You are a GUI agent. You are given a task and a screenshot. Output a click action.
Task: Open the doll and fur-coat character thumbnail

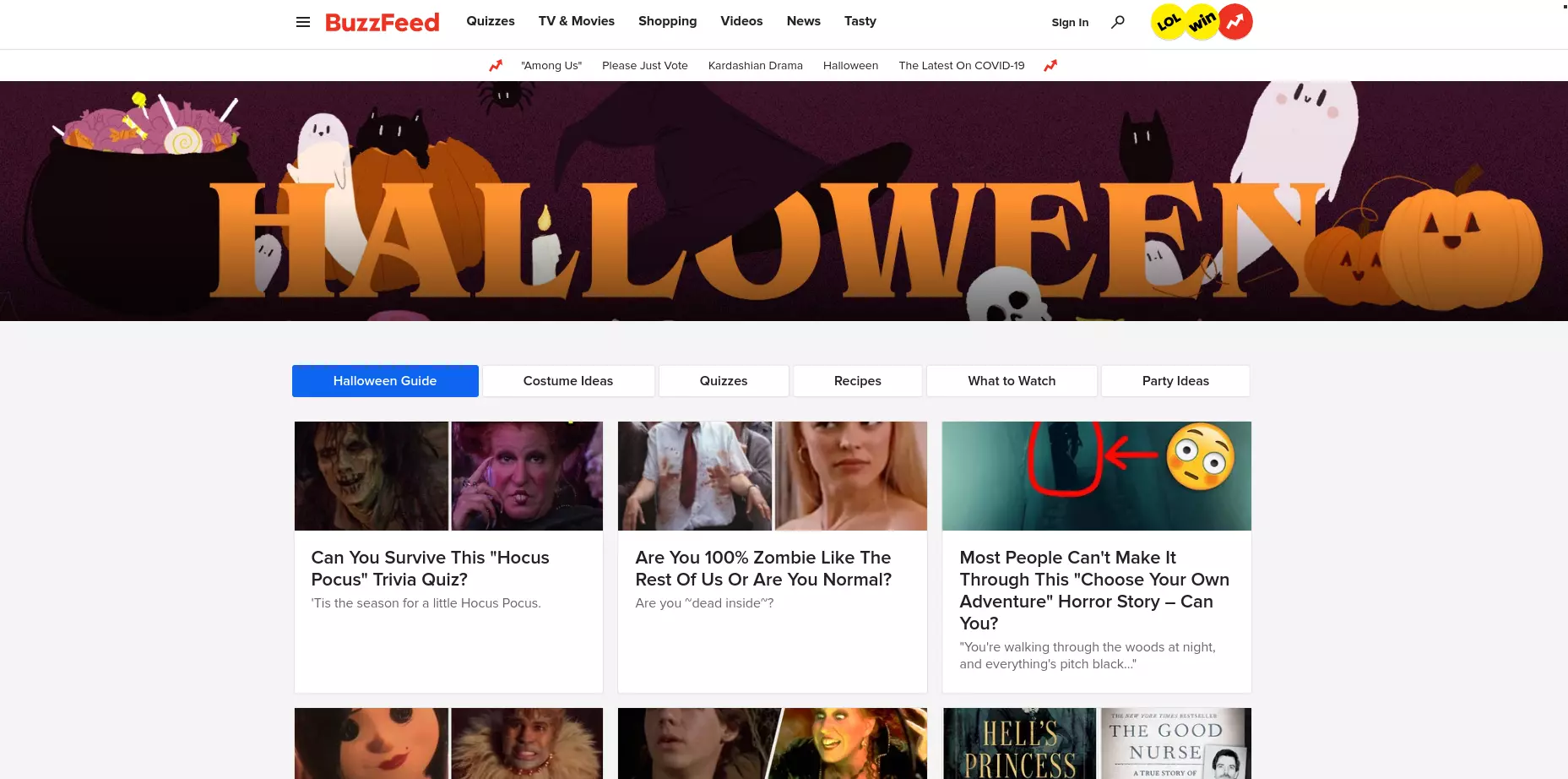448,744
